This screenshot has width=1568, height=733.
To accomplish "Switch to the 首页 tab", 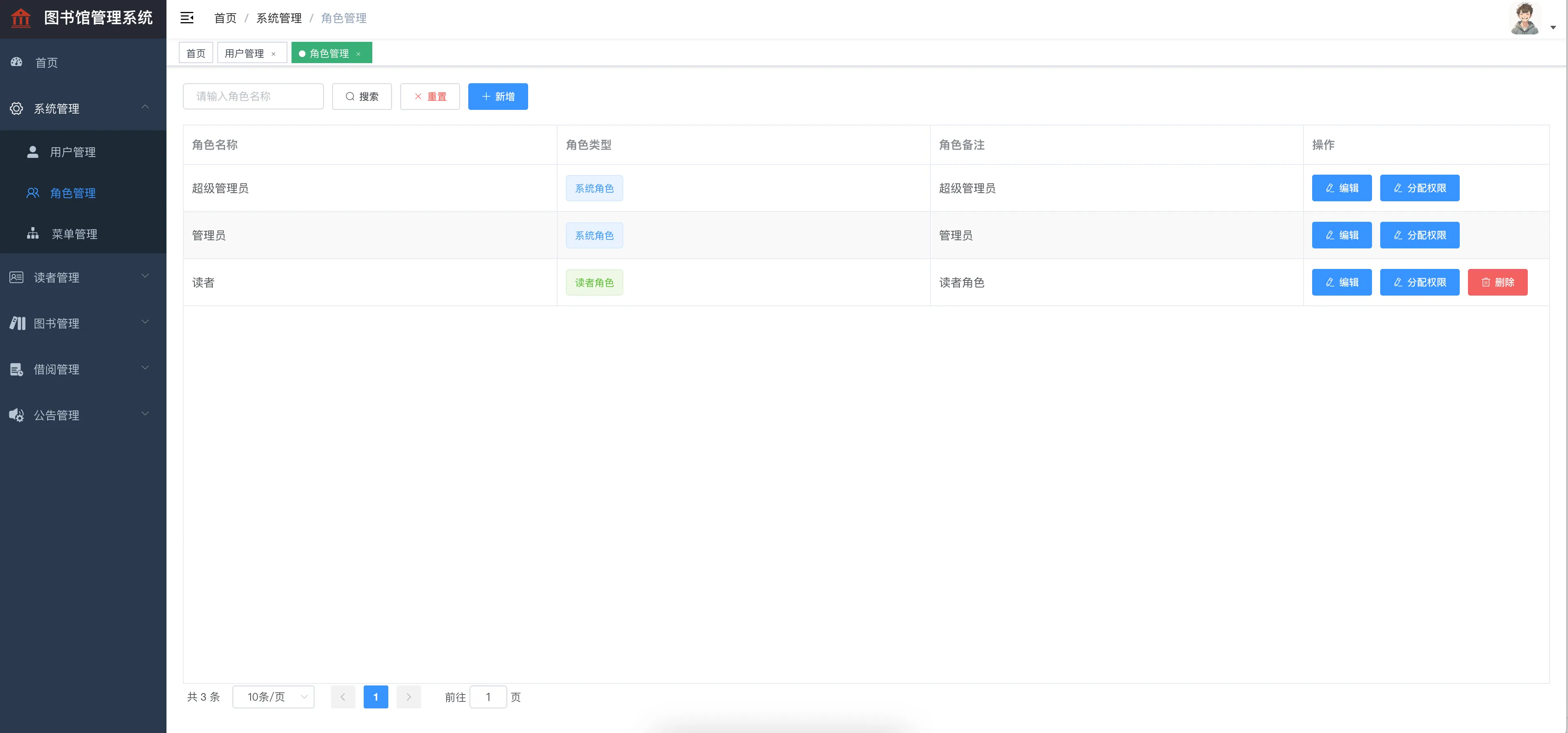I will point(196,53).
